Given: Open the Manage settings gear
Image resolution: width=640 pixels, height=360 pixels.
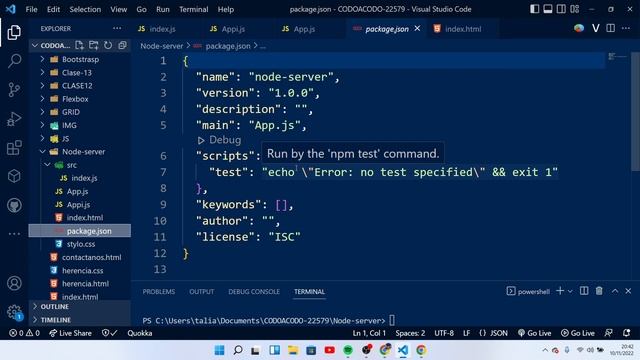Looking at the screenshot, I should click(x=14, y=312).
